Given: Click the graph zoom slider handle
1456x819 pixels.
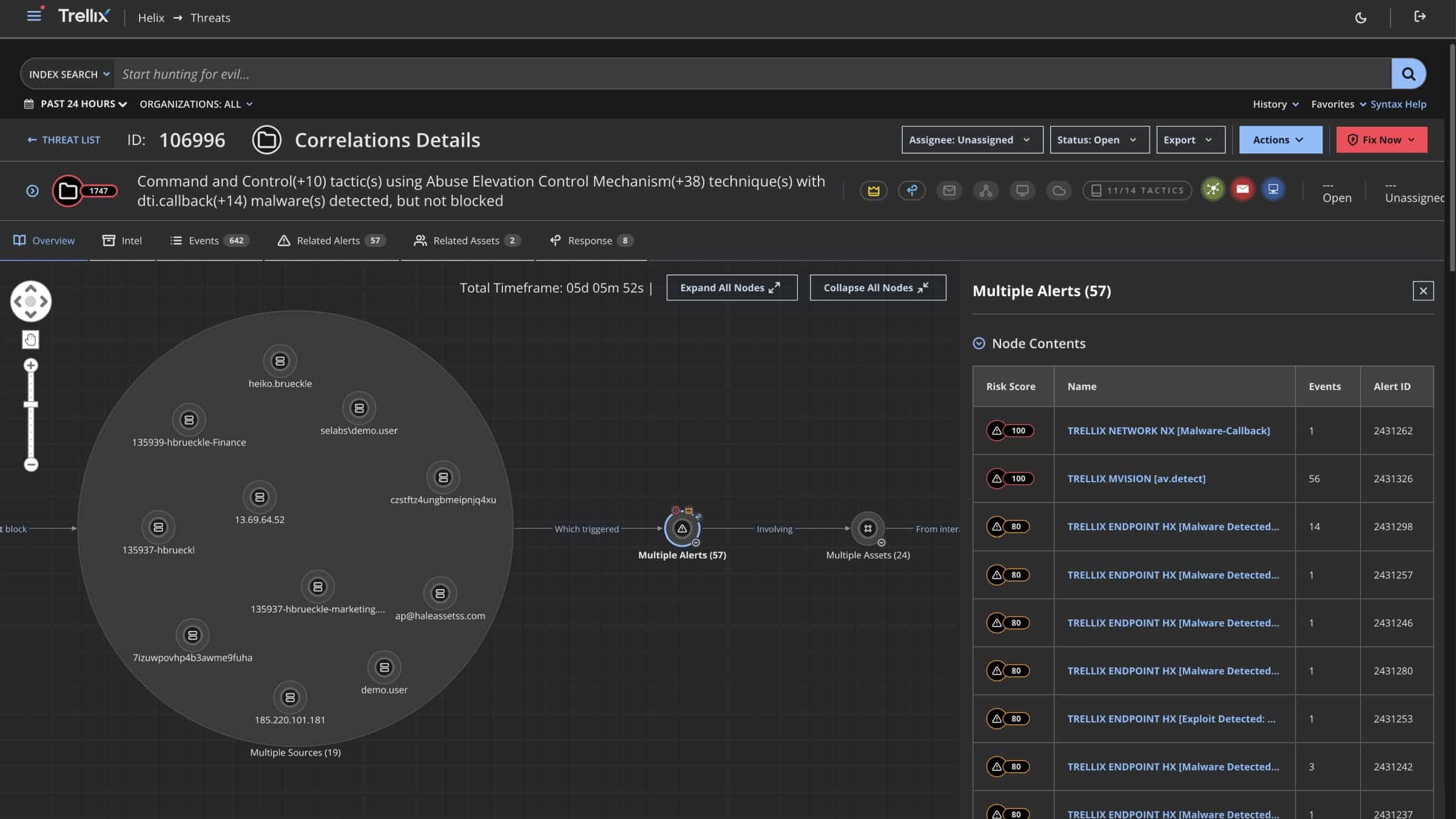Looking at the screenshot, I should tap(30, 405).
